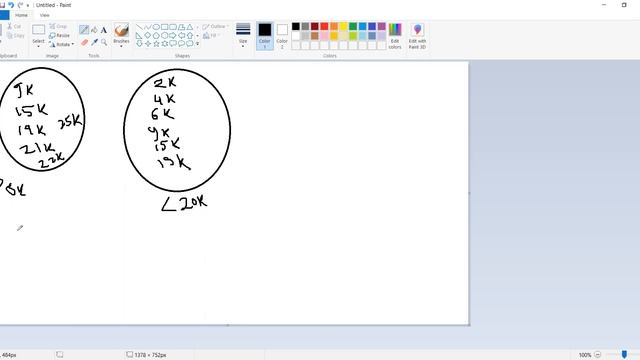Pick the green color swatch
The width and height of the screenshot is (640, 360).
[x=353, y=27]
